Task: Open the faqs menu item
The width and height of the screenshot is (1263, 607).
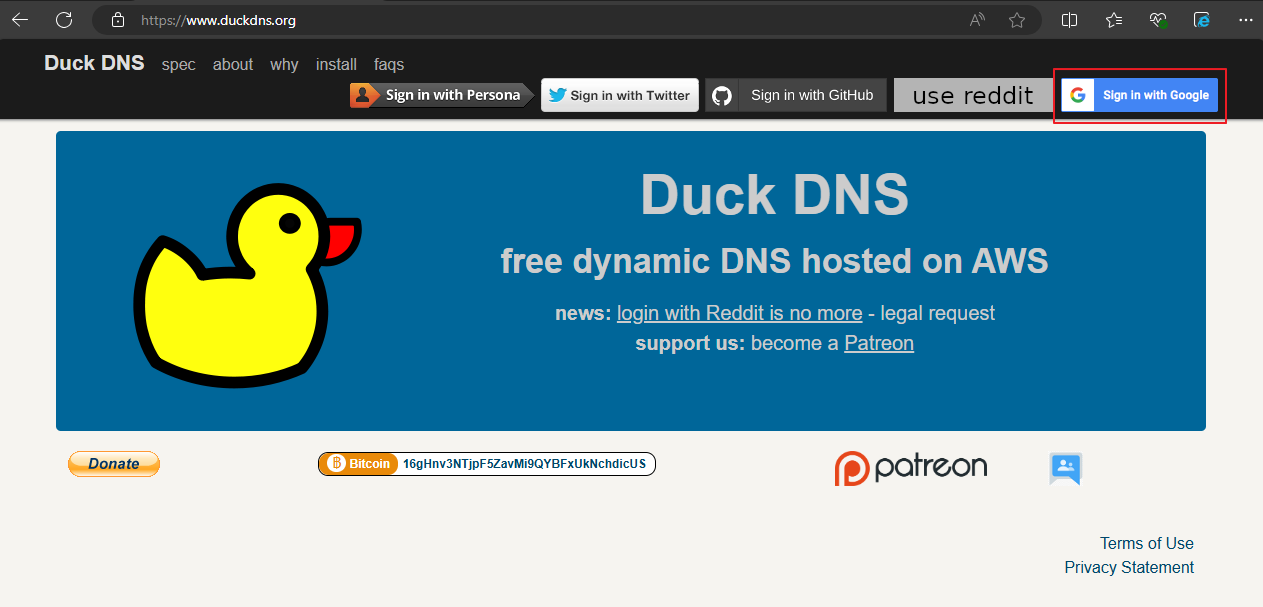Action: [389, 64]
